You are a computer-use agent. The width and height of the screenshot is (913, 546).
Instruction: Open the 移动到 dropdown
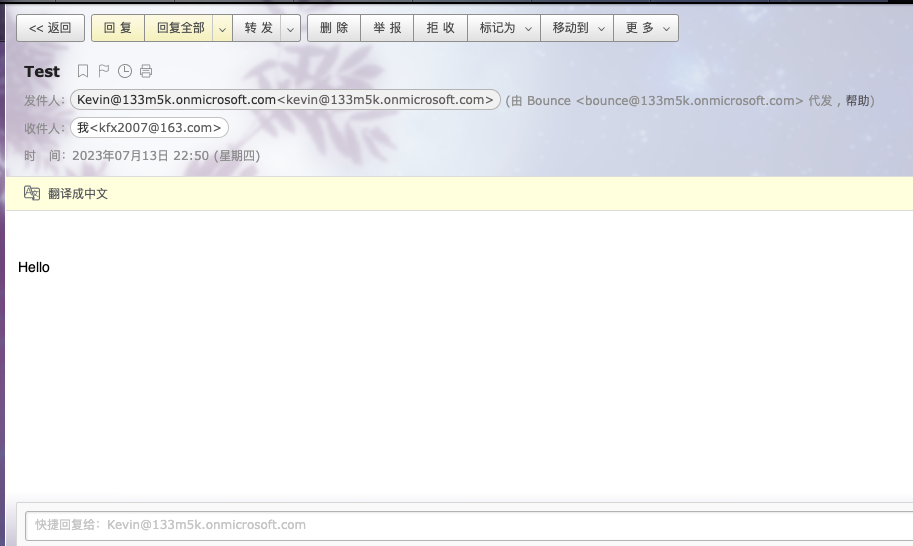[577, 28]
